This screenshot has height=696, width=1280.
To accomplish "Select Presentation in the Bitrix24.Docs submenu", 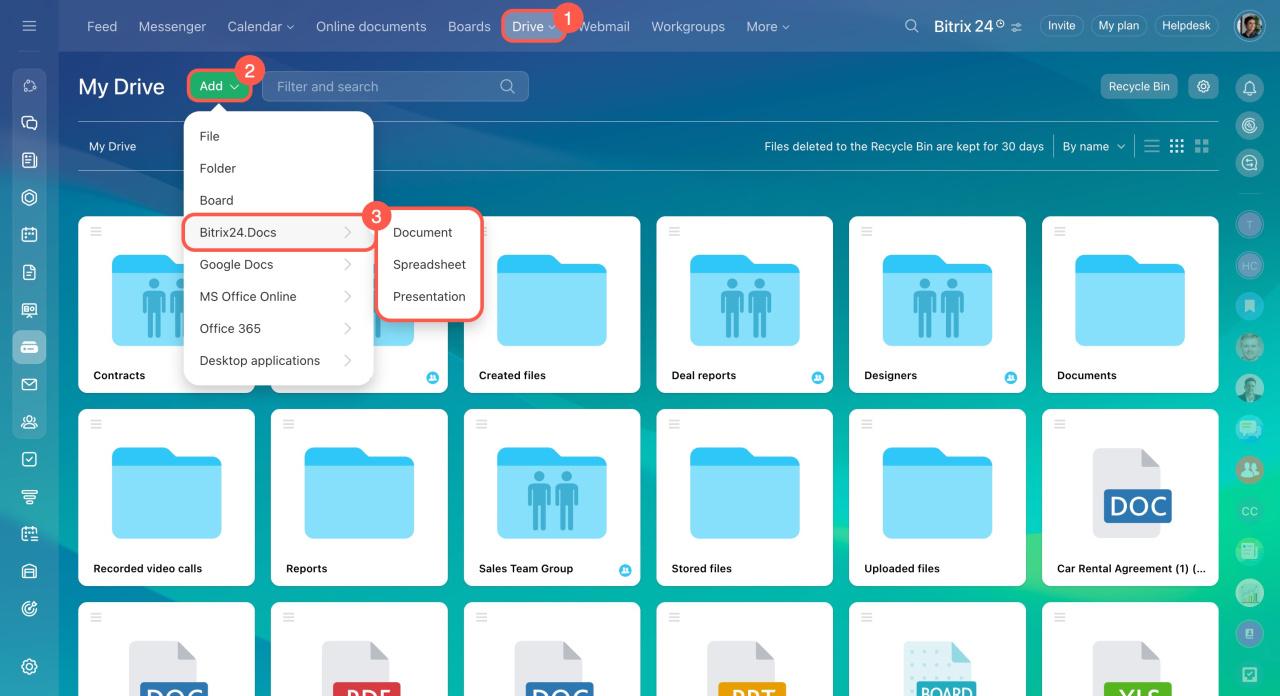I will pyautogui.click(x=430, y=297).
